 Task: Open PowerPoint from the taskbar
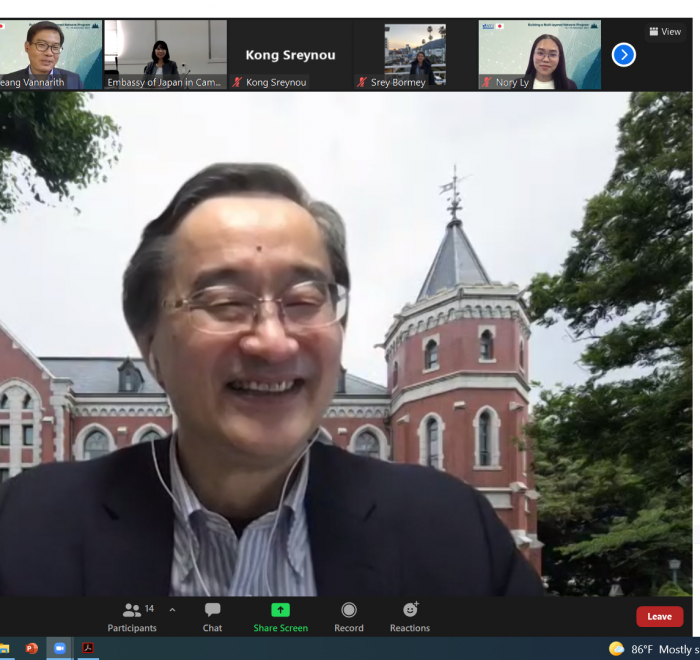31,649
